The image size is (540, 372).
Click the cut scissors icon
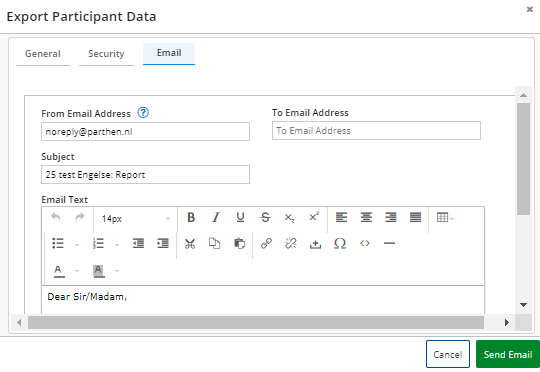pos(190,244)
